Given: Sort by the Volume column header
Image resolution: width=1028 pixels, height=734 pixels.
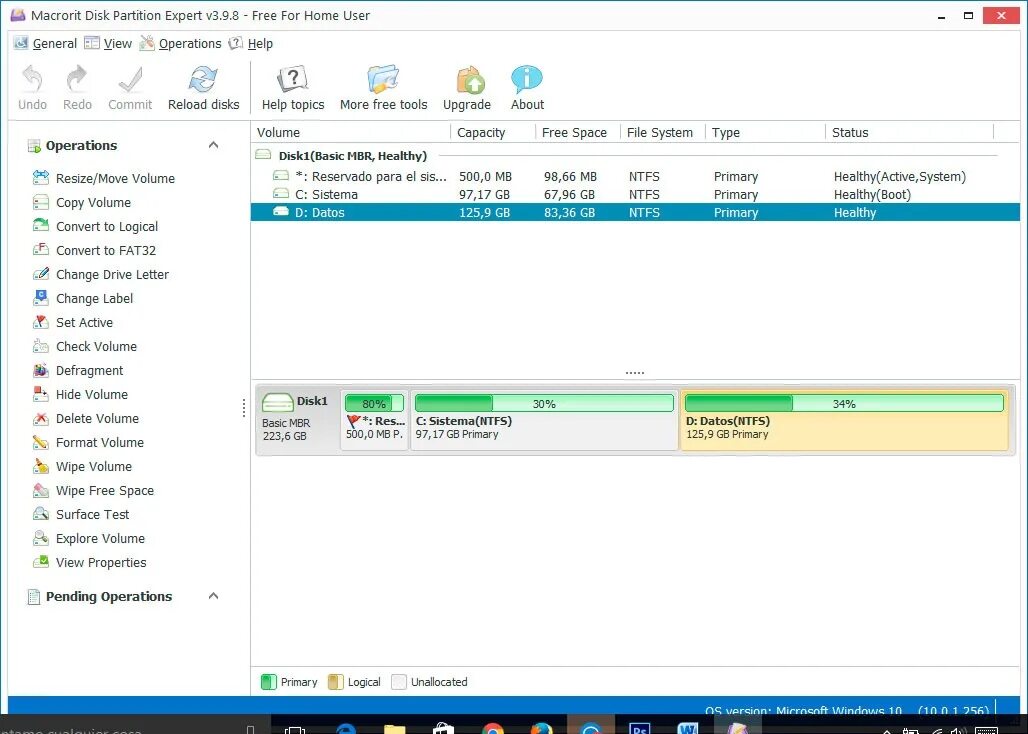Looking at the screenshot, I should click(351, 132).
